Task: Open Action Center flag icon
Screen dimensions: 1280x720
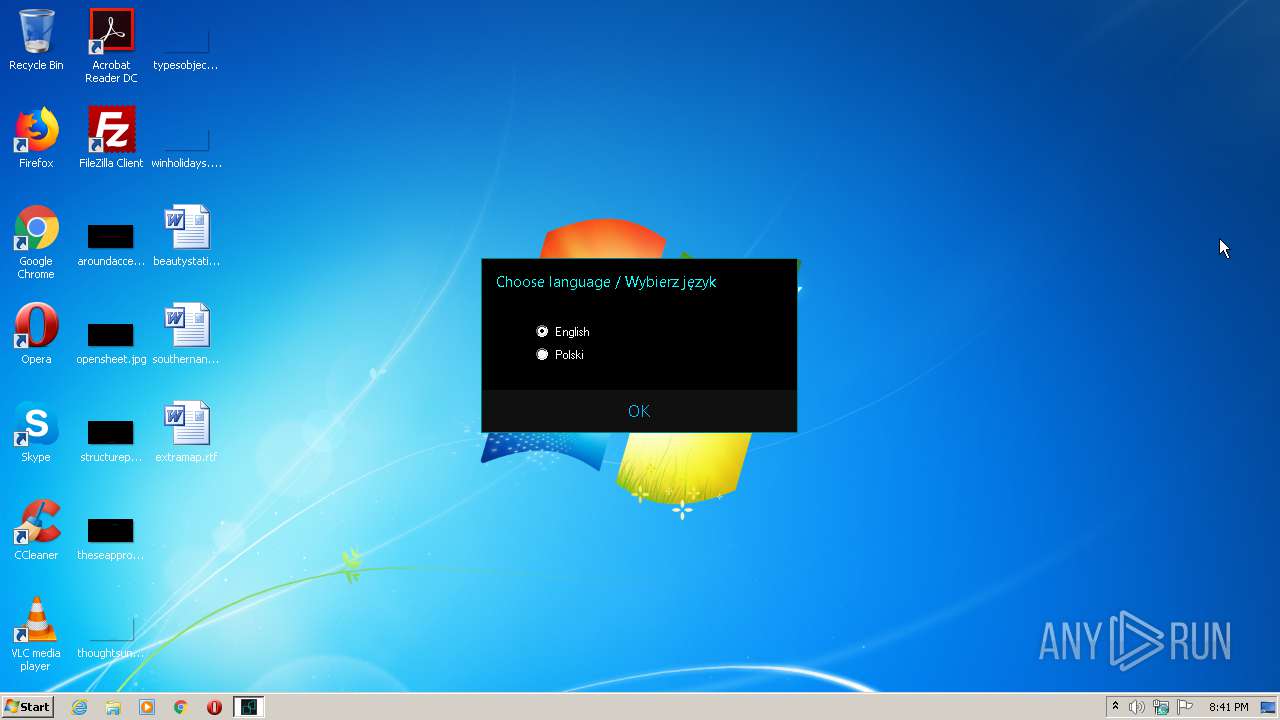Action: click(x=1185, y=707)
